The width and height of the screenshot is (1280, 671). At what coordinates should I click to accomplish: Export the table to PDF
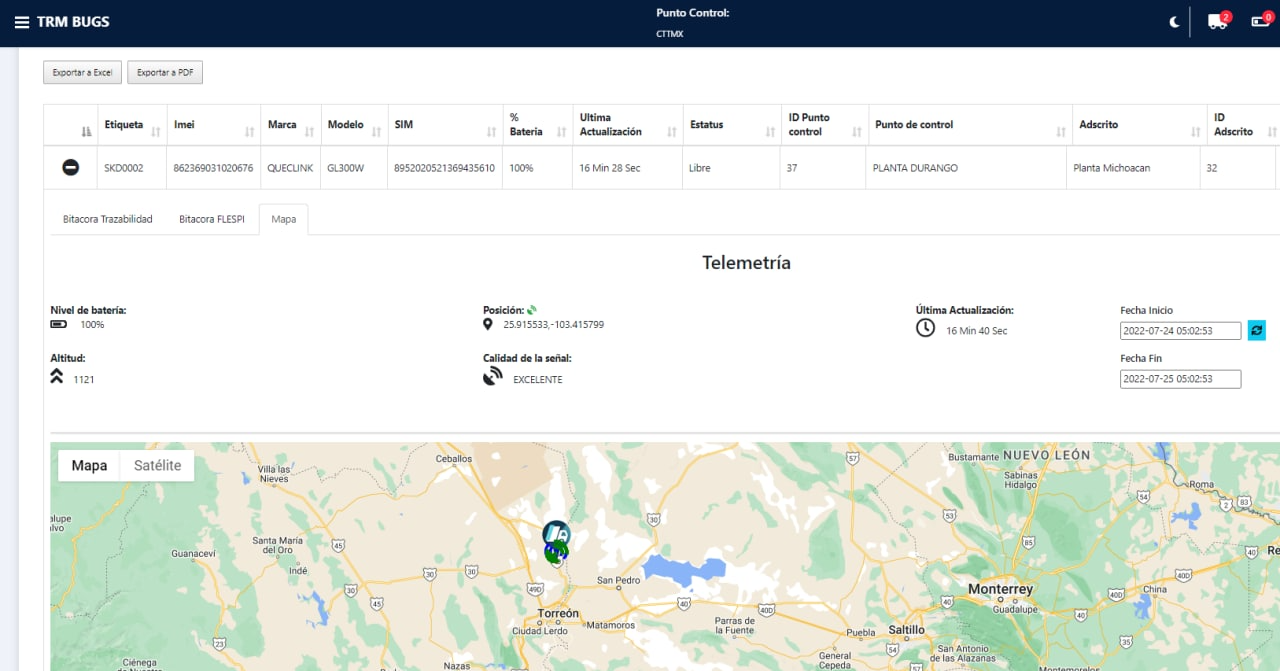165,72
